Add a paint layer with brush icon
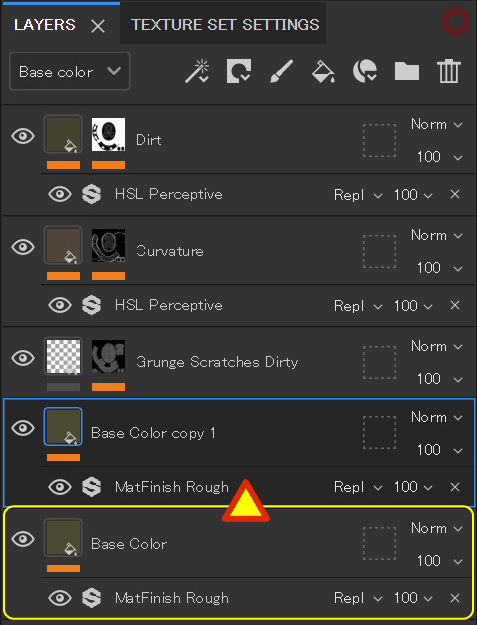The width and height of the screenshot is (477, 625). 281,71
